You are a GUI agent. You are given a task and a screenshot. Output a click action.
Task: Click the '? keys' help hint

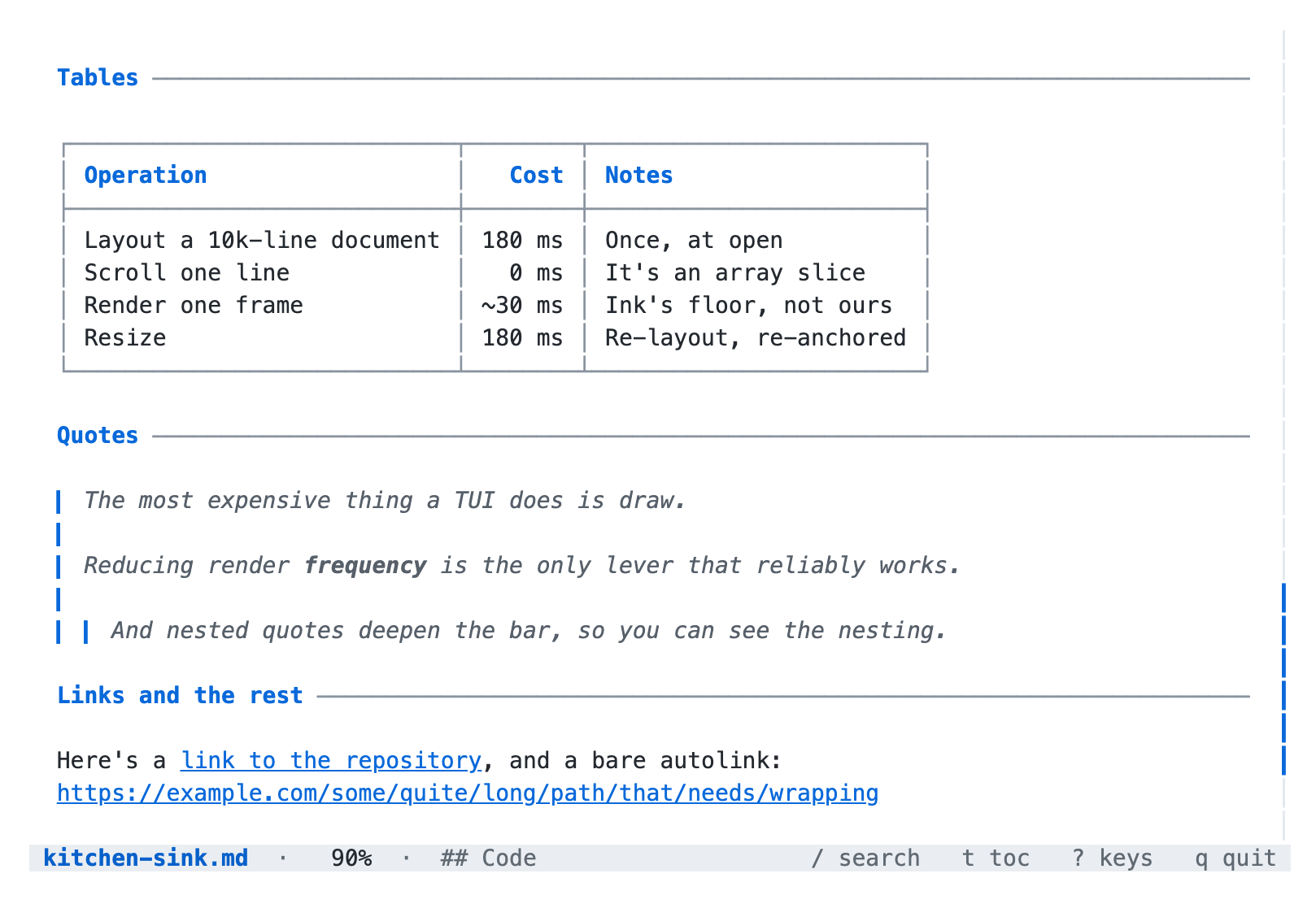click(1112, 858)
